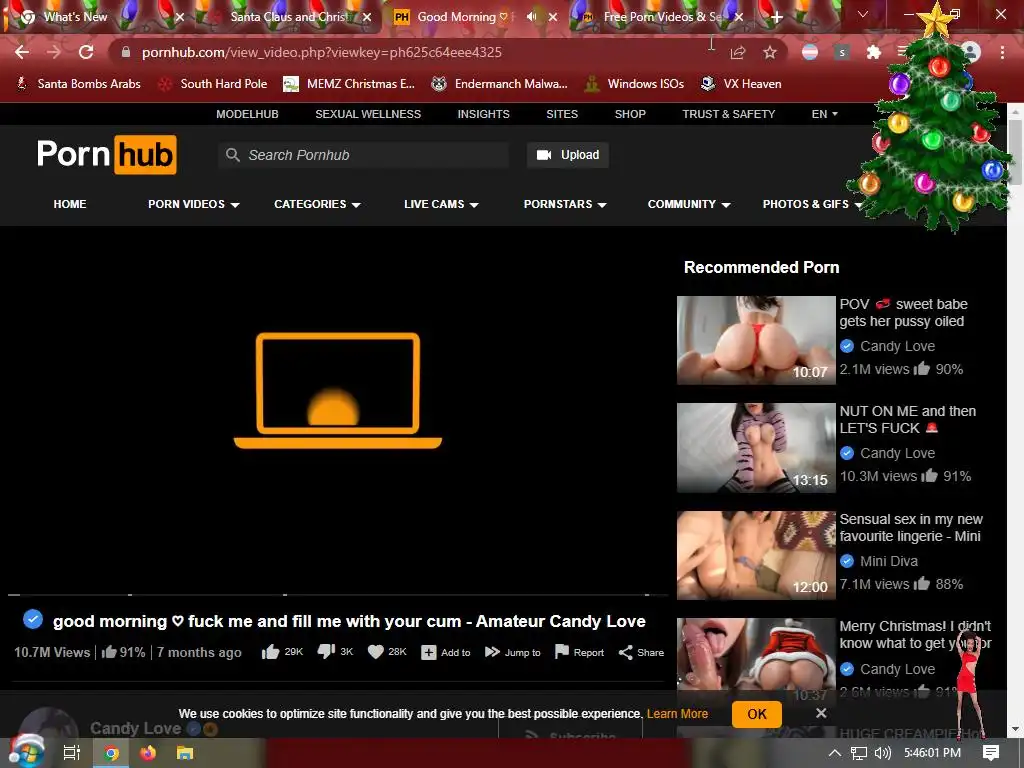Screen dimensions: 1024x768
Task: Open the Windows Start menu
Action: coord(26,753)
